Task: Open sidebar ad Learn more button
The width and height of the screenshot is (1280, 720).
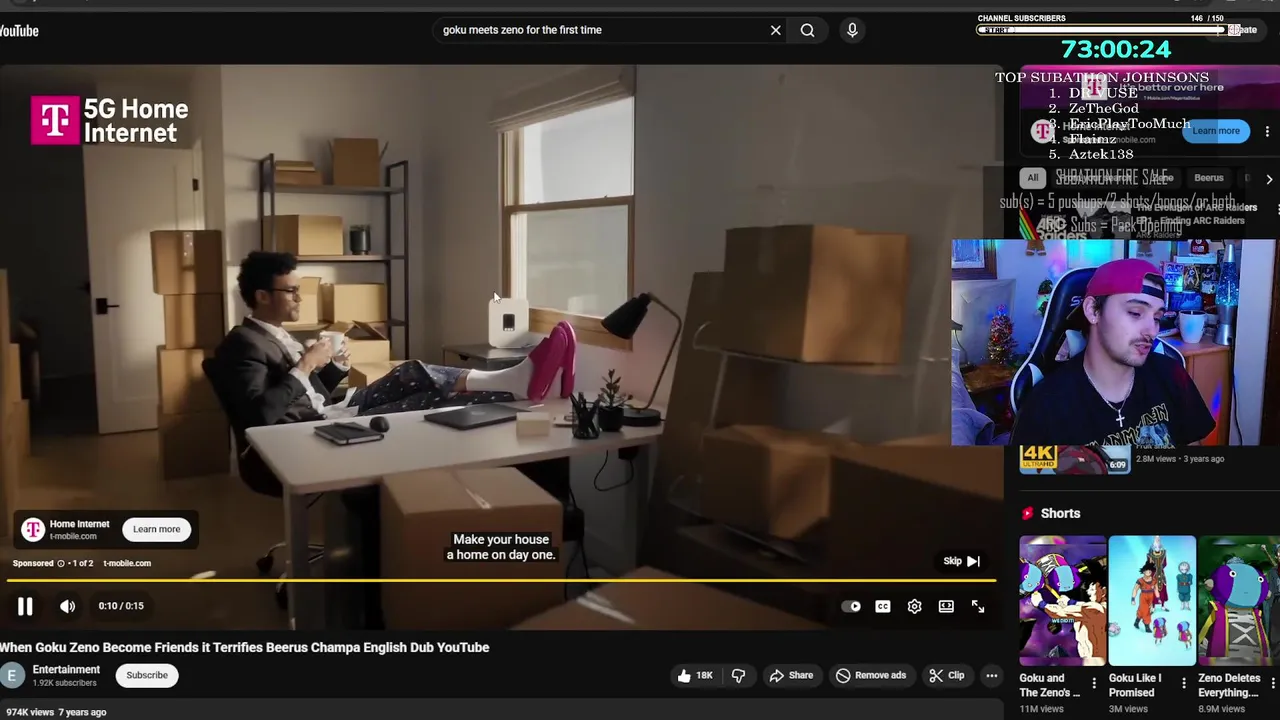Action: (1216, 131)
